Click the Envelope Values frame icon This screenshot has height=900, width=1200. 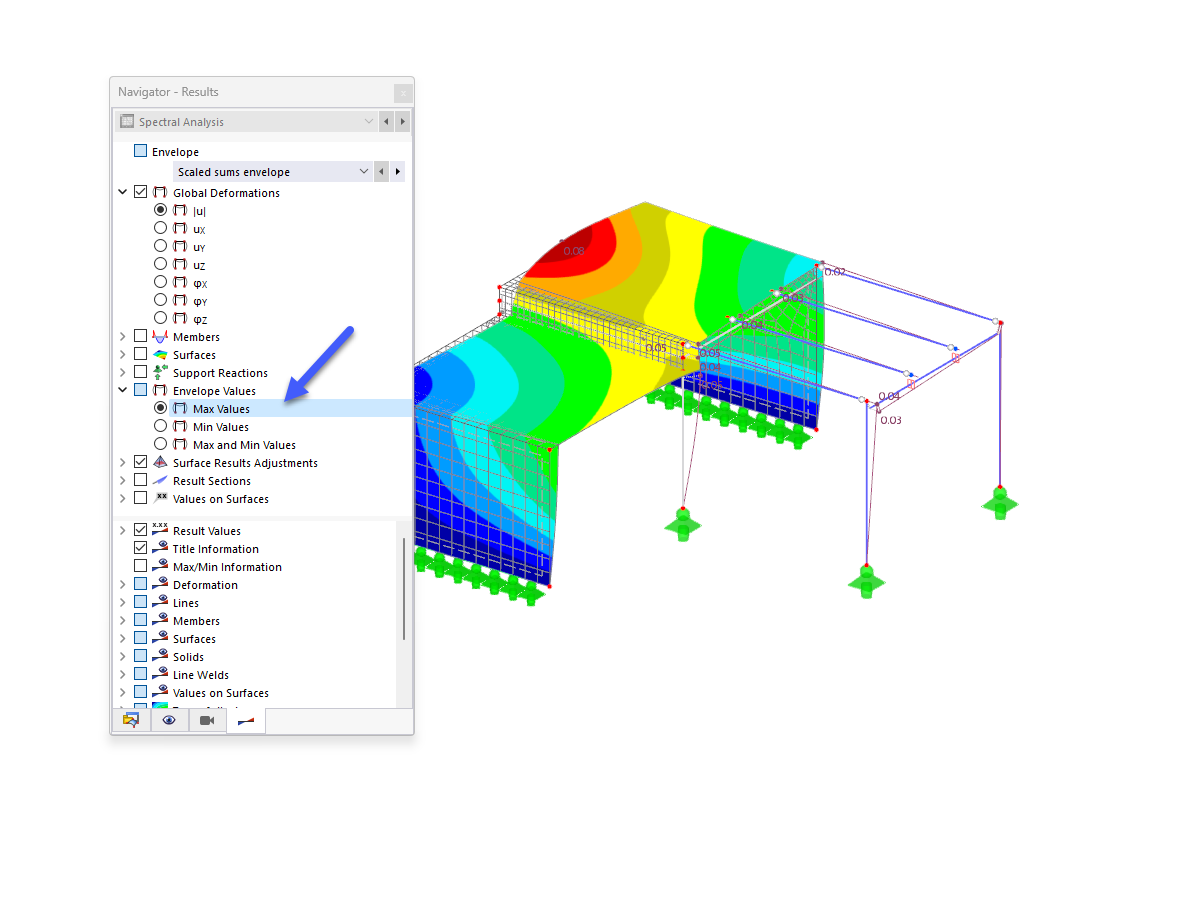point(160,391)
